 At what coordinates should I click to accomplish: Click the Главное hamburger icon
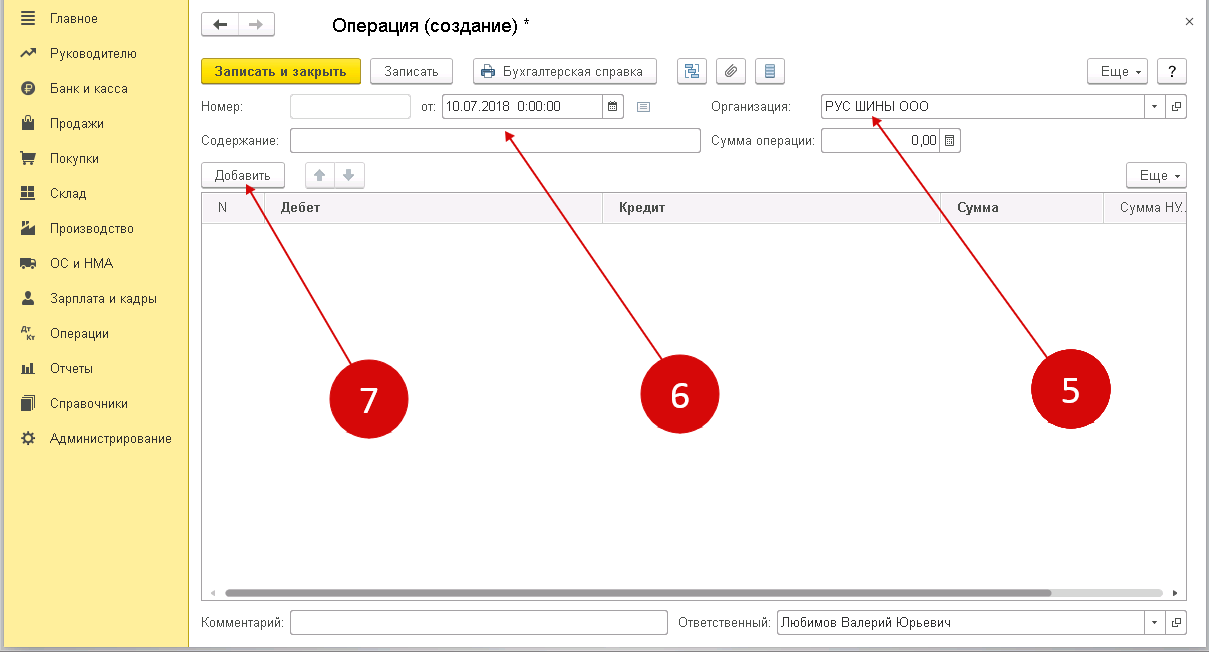click(28, 18)
